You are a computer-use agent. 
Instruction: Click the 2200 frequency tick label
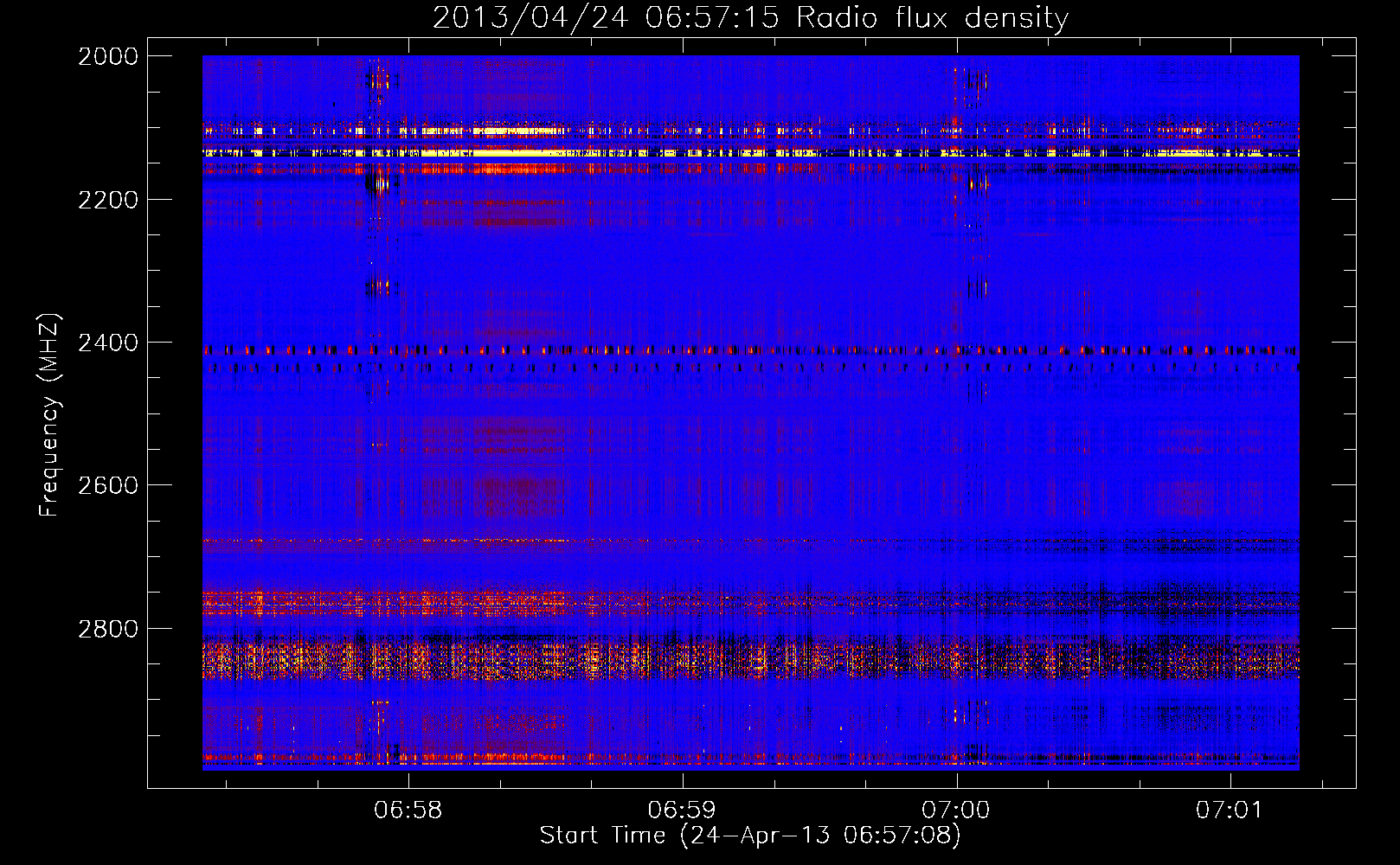[x=108, y=200]
